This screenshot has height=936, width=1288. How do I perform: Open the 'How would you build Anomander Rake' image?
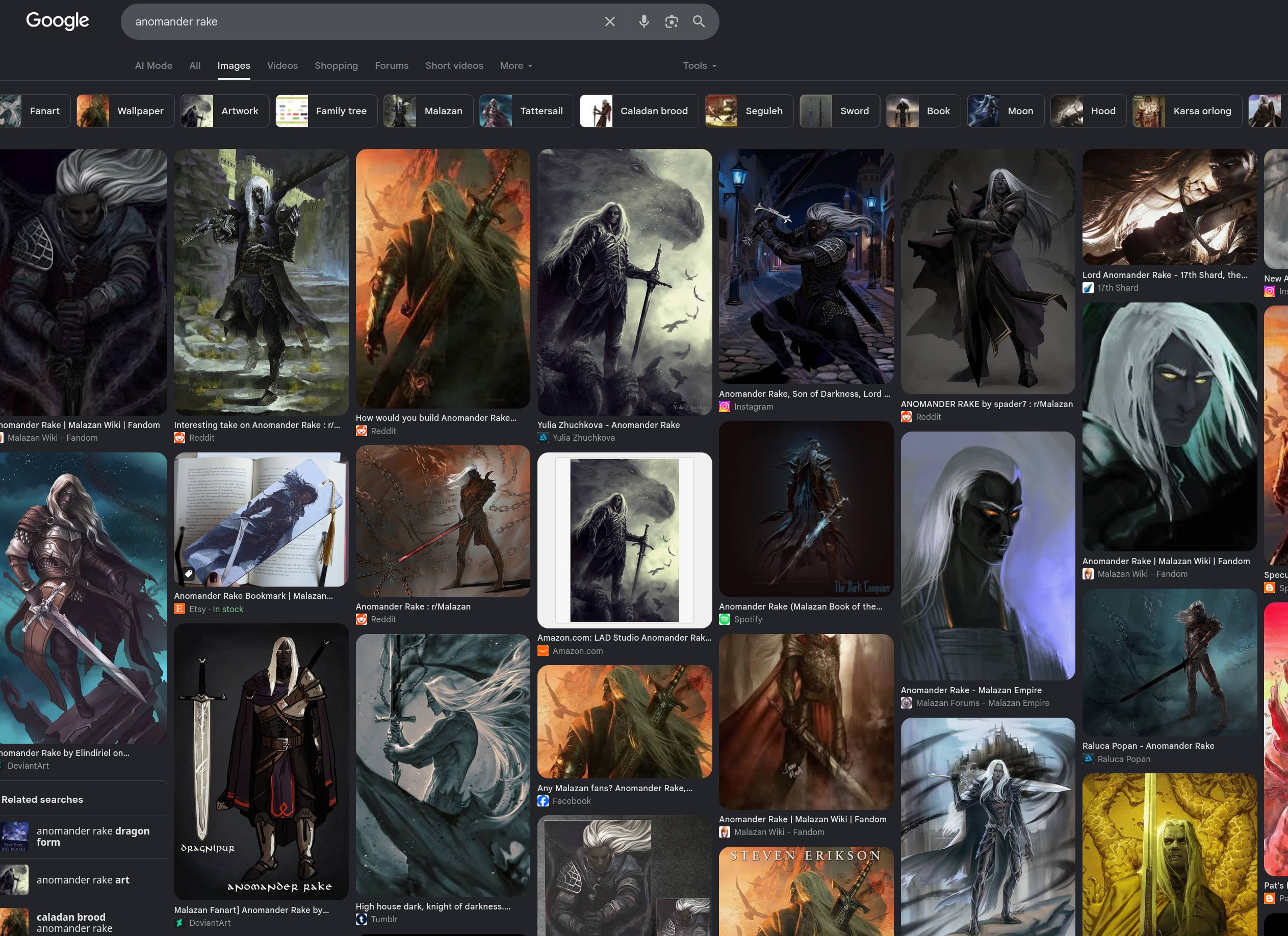443,279
